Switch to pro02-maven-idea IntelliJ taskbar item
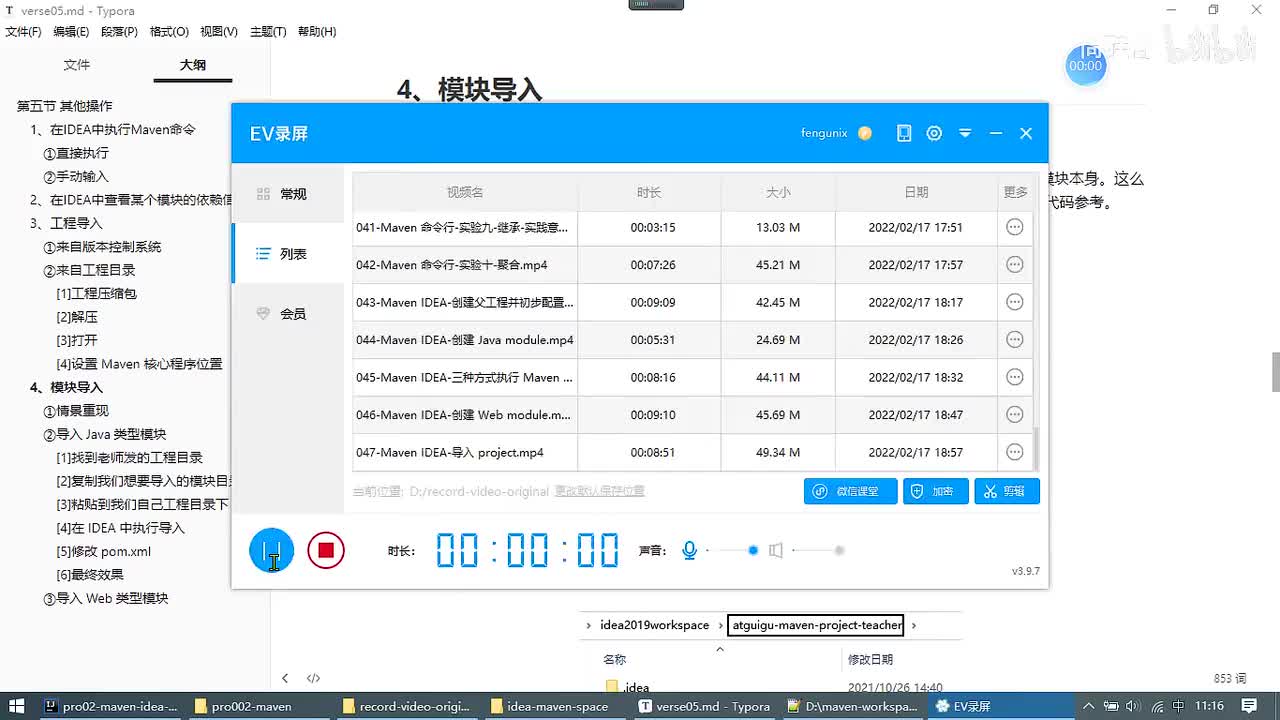The image size is (1280, 720). coord(111,706)
